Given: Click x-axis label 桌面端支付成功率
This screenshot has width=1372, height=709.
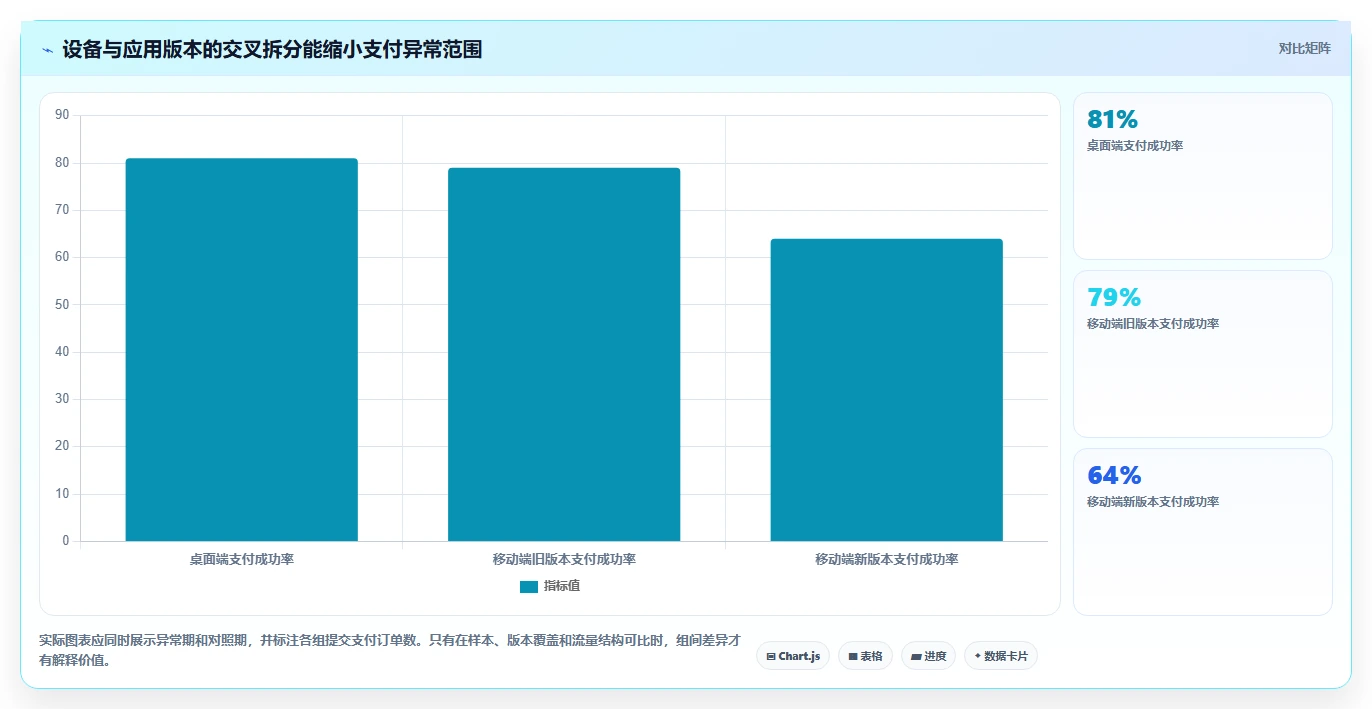Looking at the screenshot, I should click(241, 560).
